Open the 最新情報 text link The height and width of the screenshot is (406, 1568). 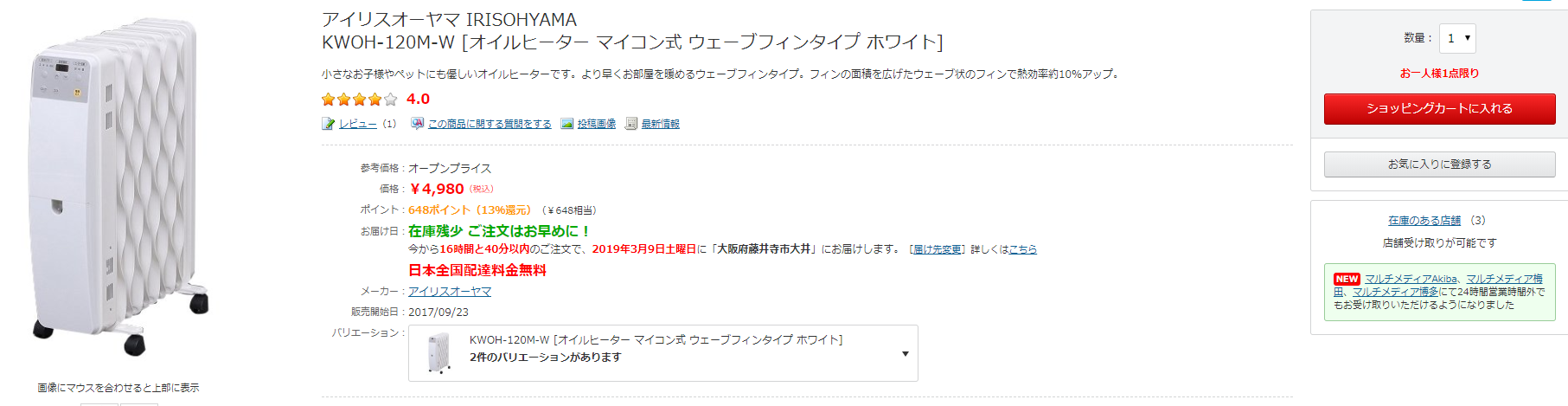(660, 124)
